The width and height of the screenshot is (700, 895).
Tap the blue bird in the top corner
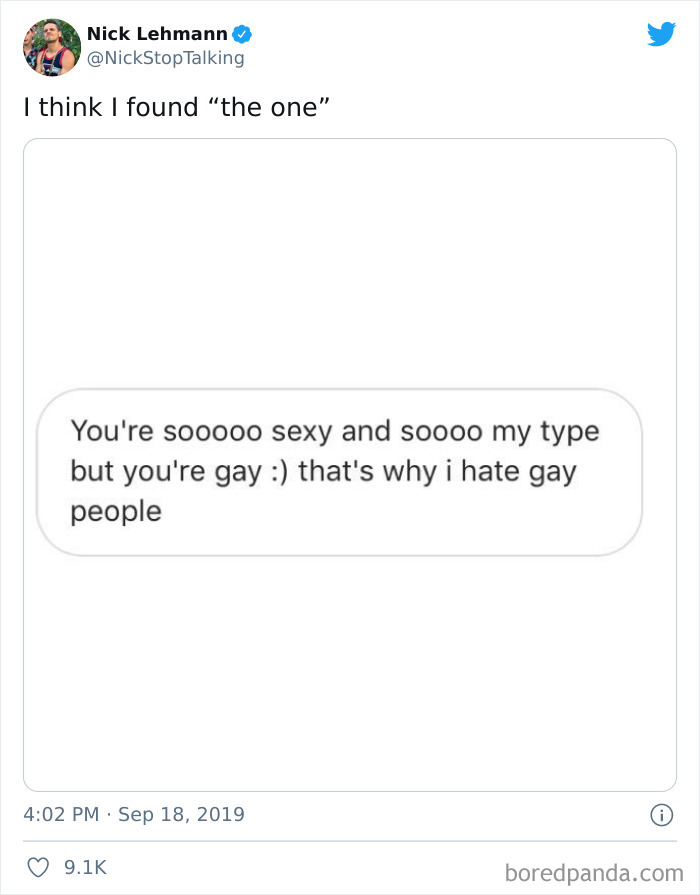tap(661, 33)
